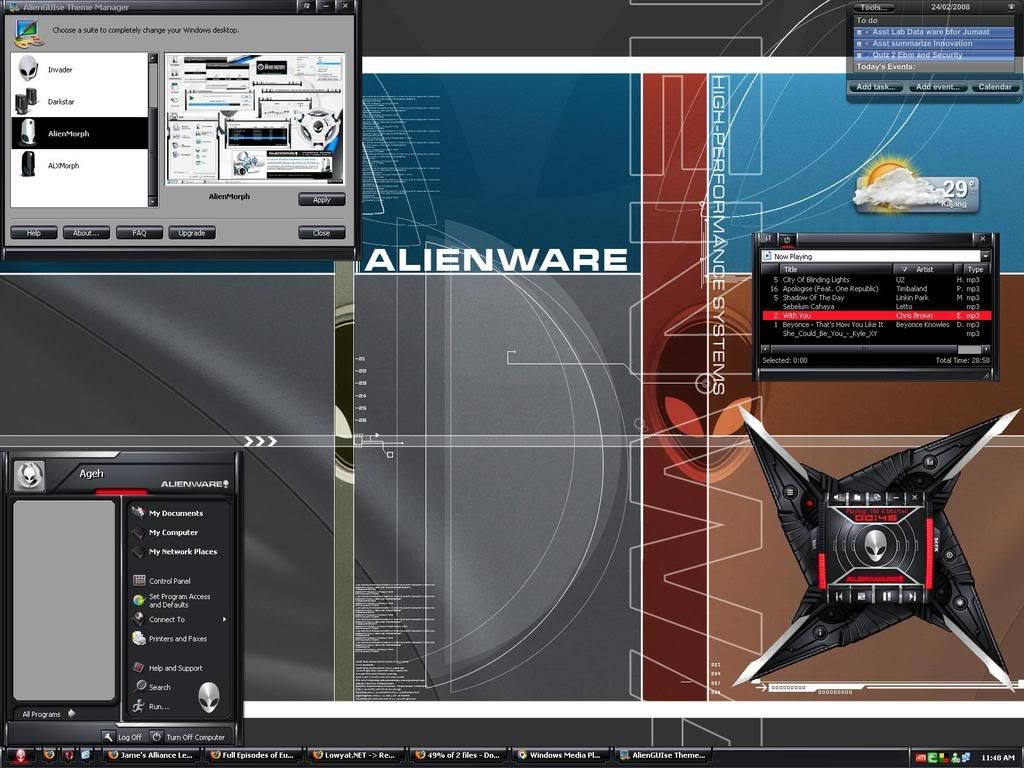Click the Alienware start button on taskbar

click(x=17, y=756)
